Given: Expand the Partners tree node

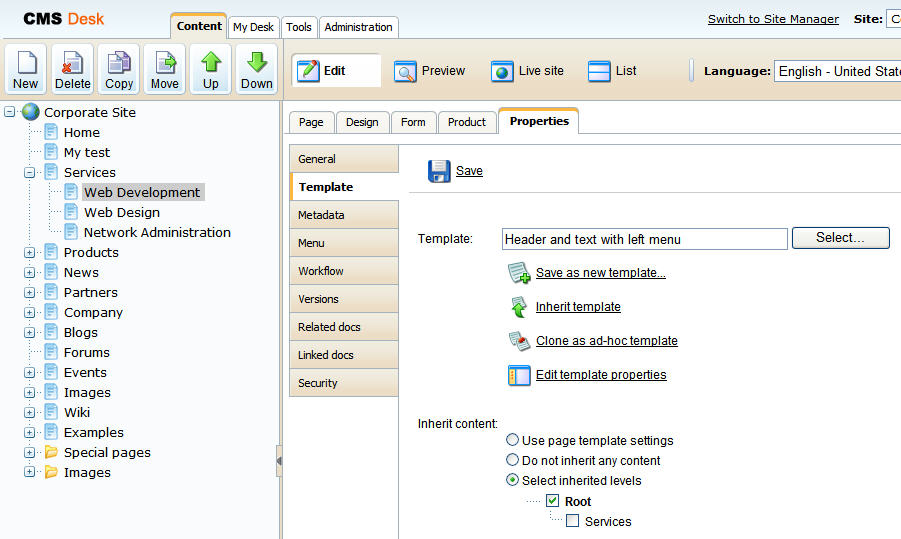Looking at the screenshot, I should 29,292.
